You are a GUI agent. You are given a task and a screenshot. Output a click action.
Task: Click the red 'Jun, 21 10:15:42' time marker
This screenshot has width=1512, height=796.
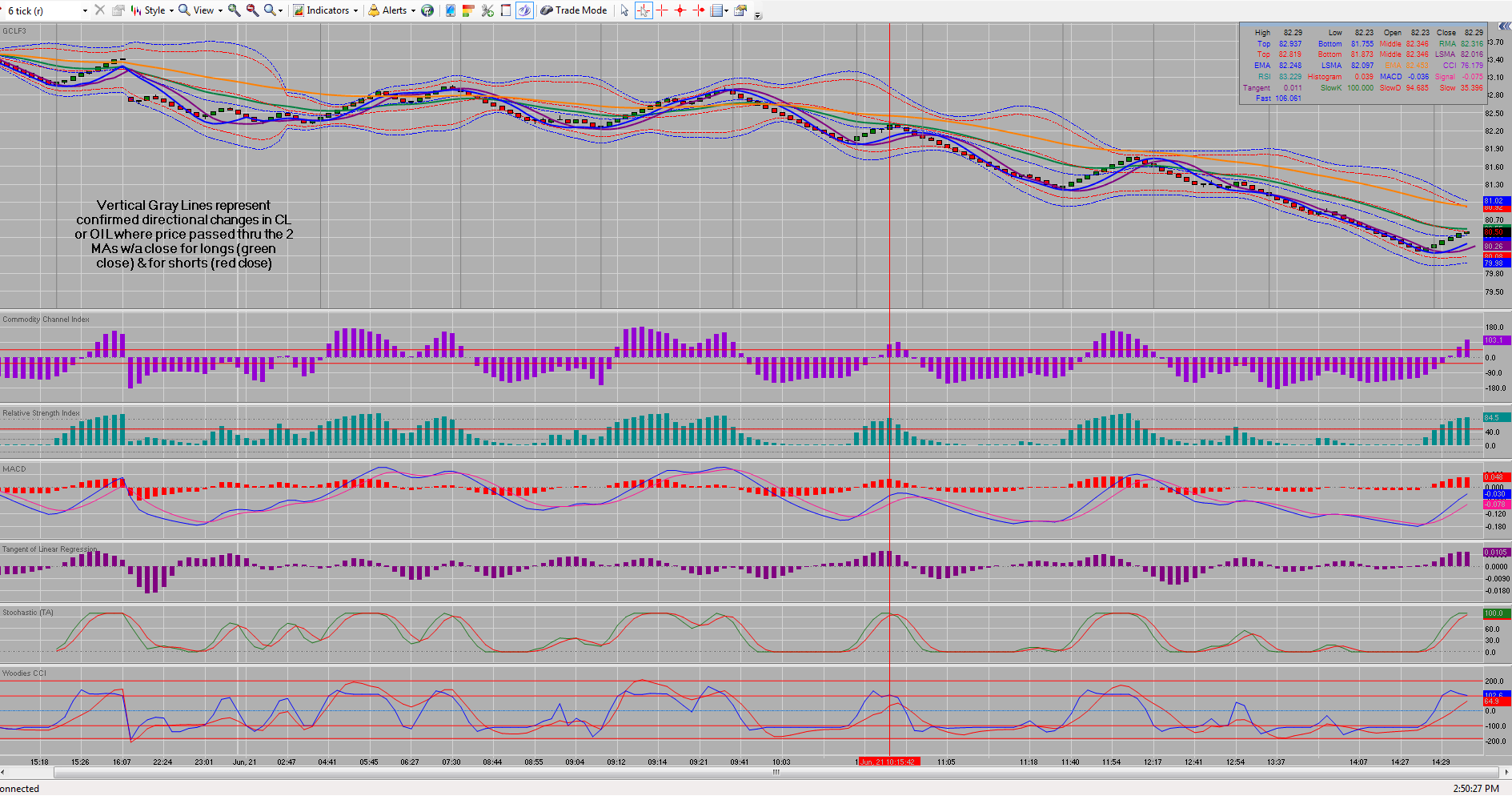tap(888, 762)
